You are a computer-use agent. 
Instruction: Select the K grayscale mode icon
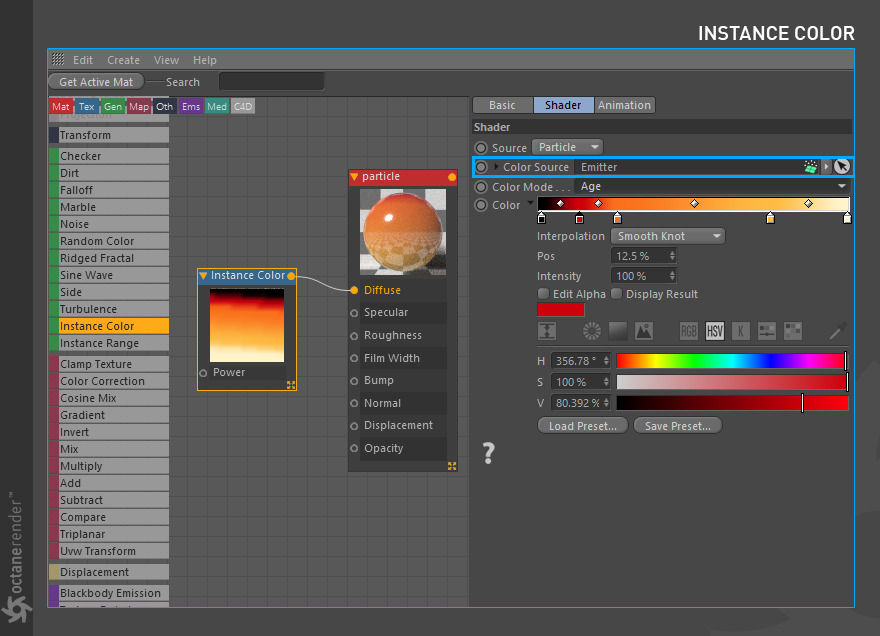742,329
